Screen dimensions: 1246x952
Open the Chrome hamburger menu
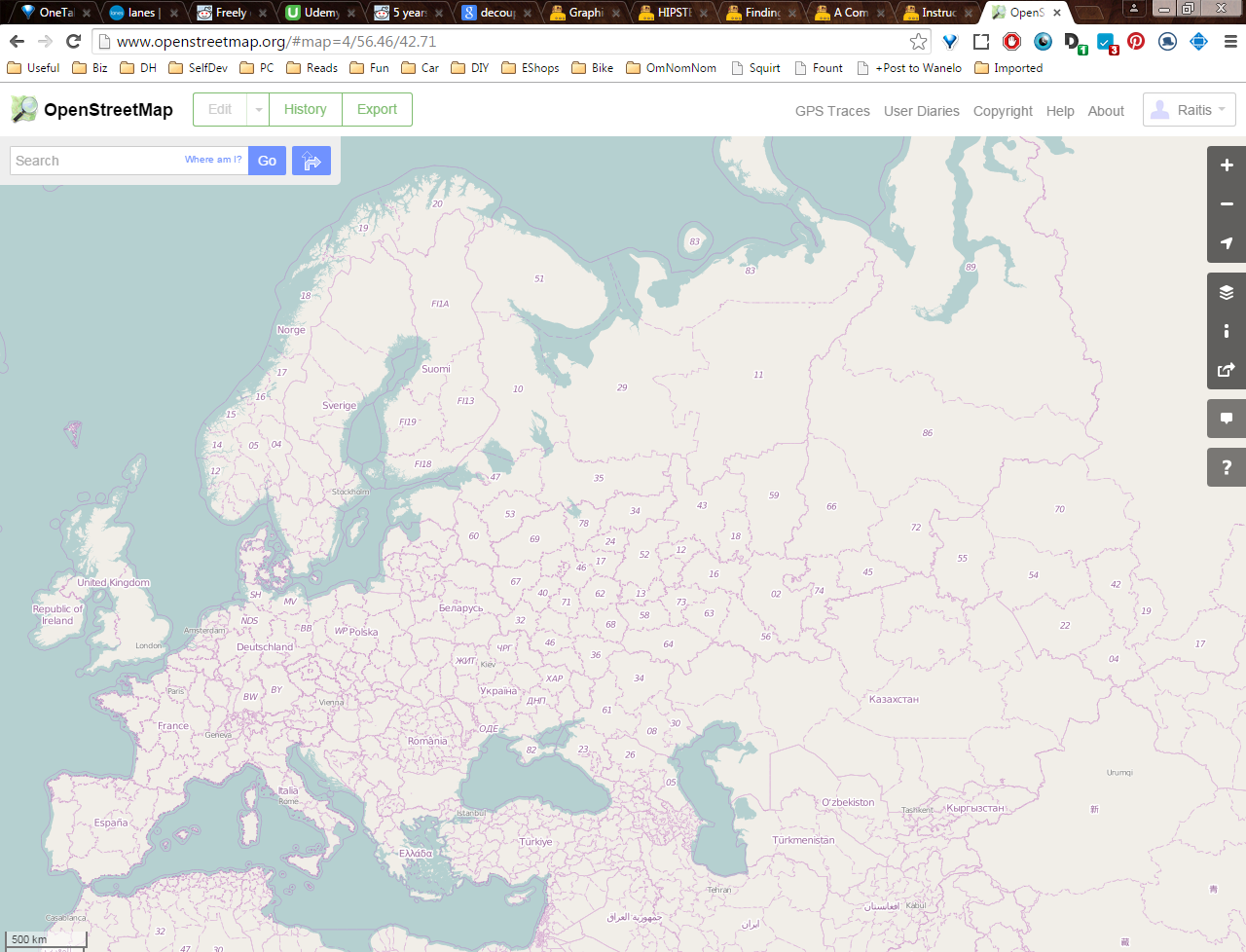tap(1230, 41)
